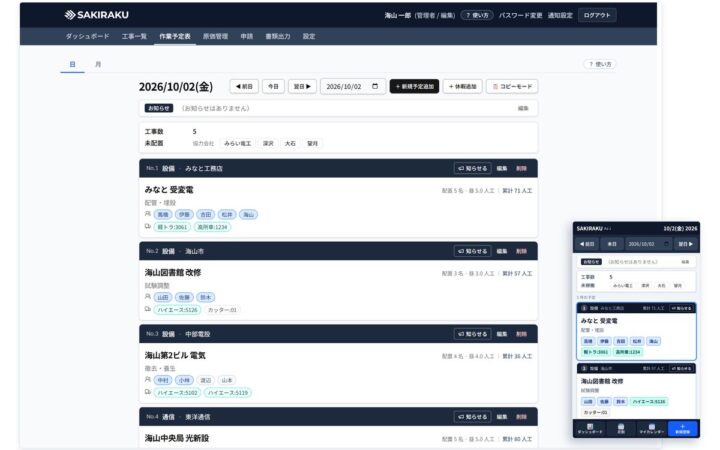This screenshot has width=720, height=450.
Task: Click 知らせる on No.1 みなと工務店
Action: click(472, 169)
